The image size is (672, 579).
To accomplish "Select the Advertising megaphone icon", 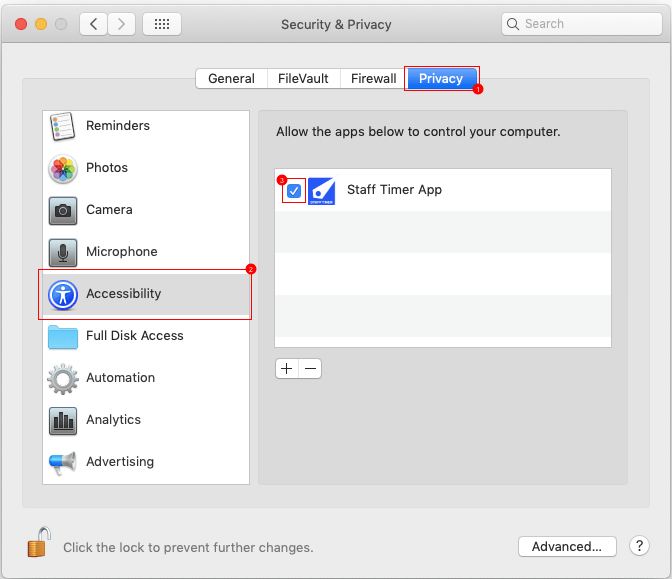I will [63, 462].
